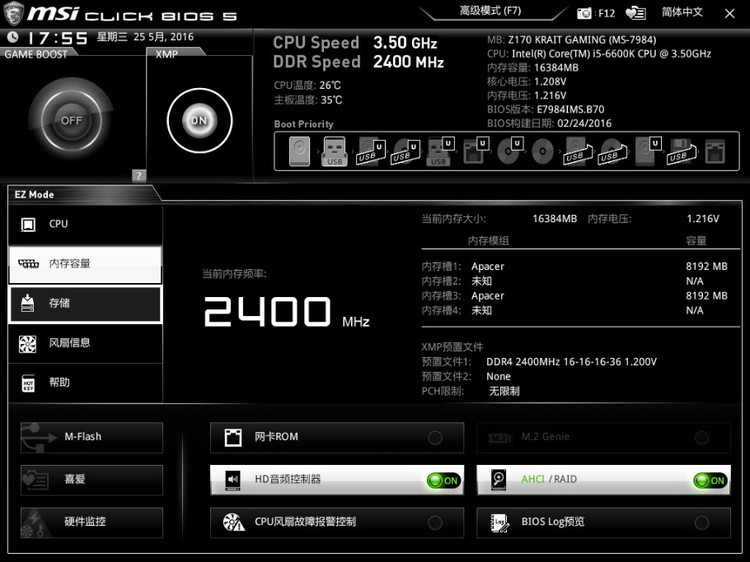Select the CPU item in EZ Mode sidebar
Image resolution: width=750 pixels, height=562 pixels.
85,224
